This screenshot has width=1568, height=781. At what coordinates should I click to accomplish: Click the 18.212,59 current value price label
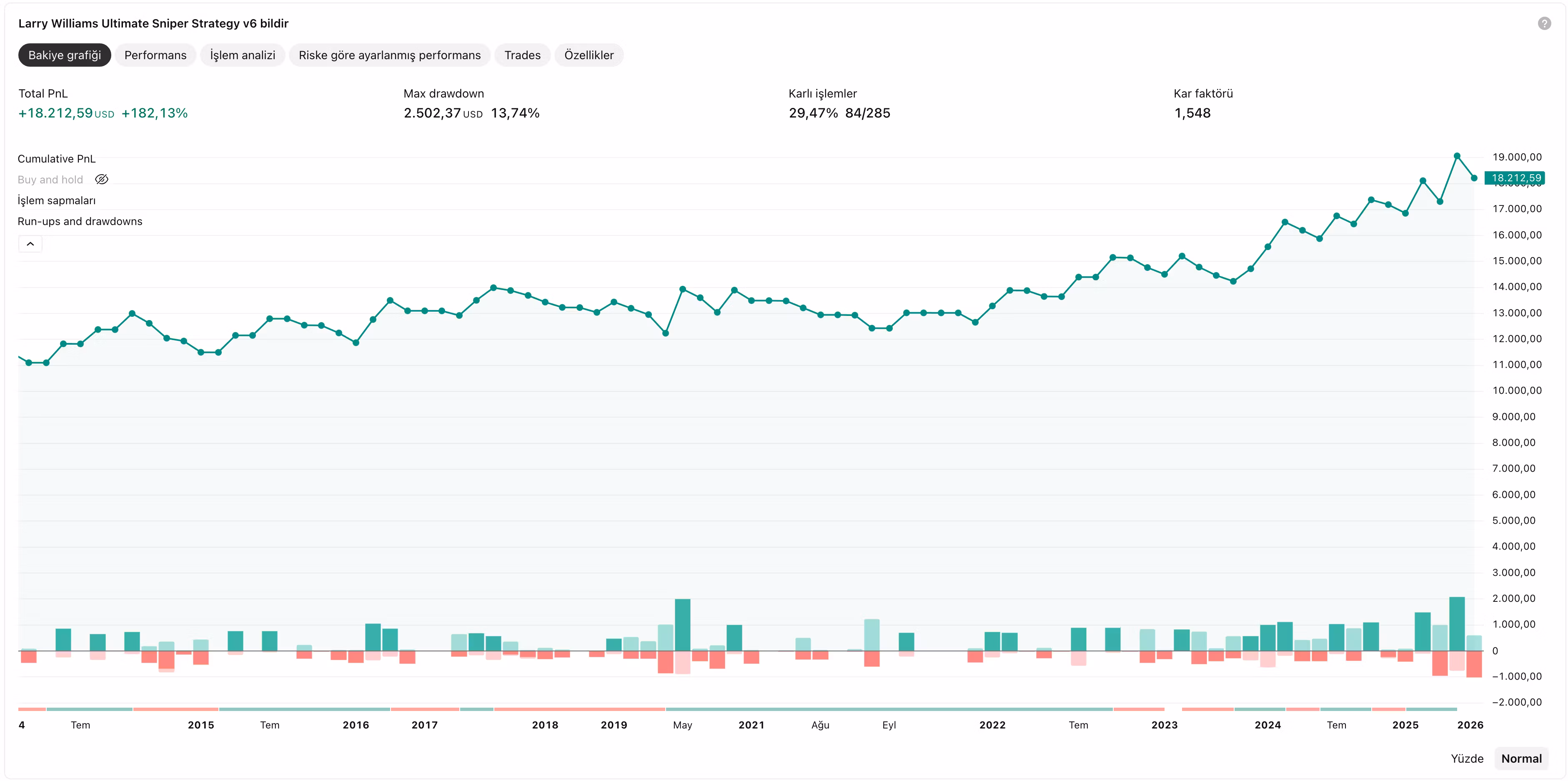coord(1515,178)
